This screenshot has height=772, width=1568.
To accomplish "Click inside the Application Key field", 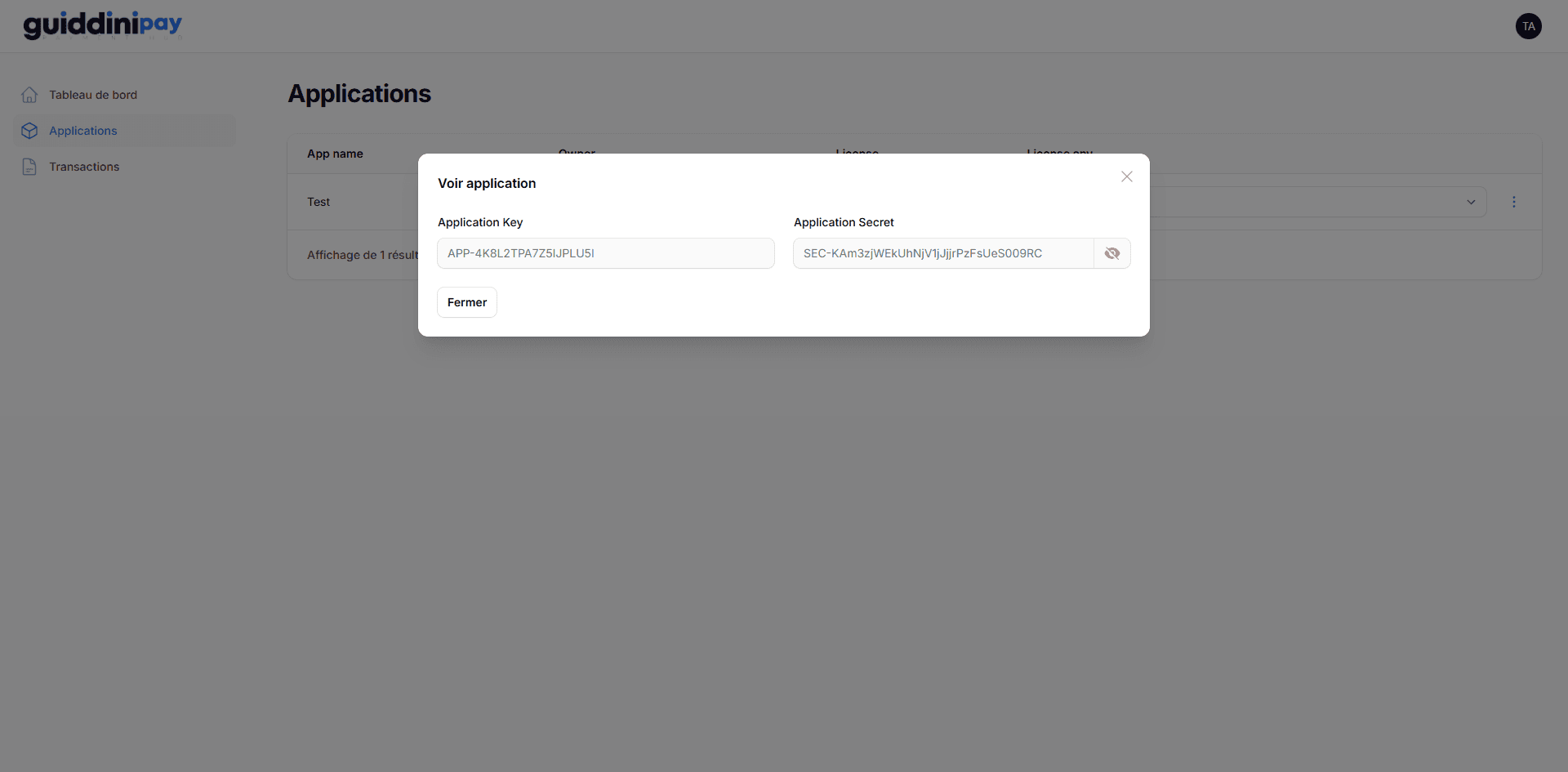I will click(x=604, y=253).
